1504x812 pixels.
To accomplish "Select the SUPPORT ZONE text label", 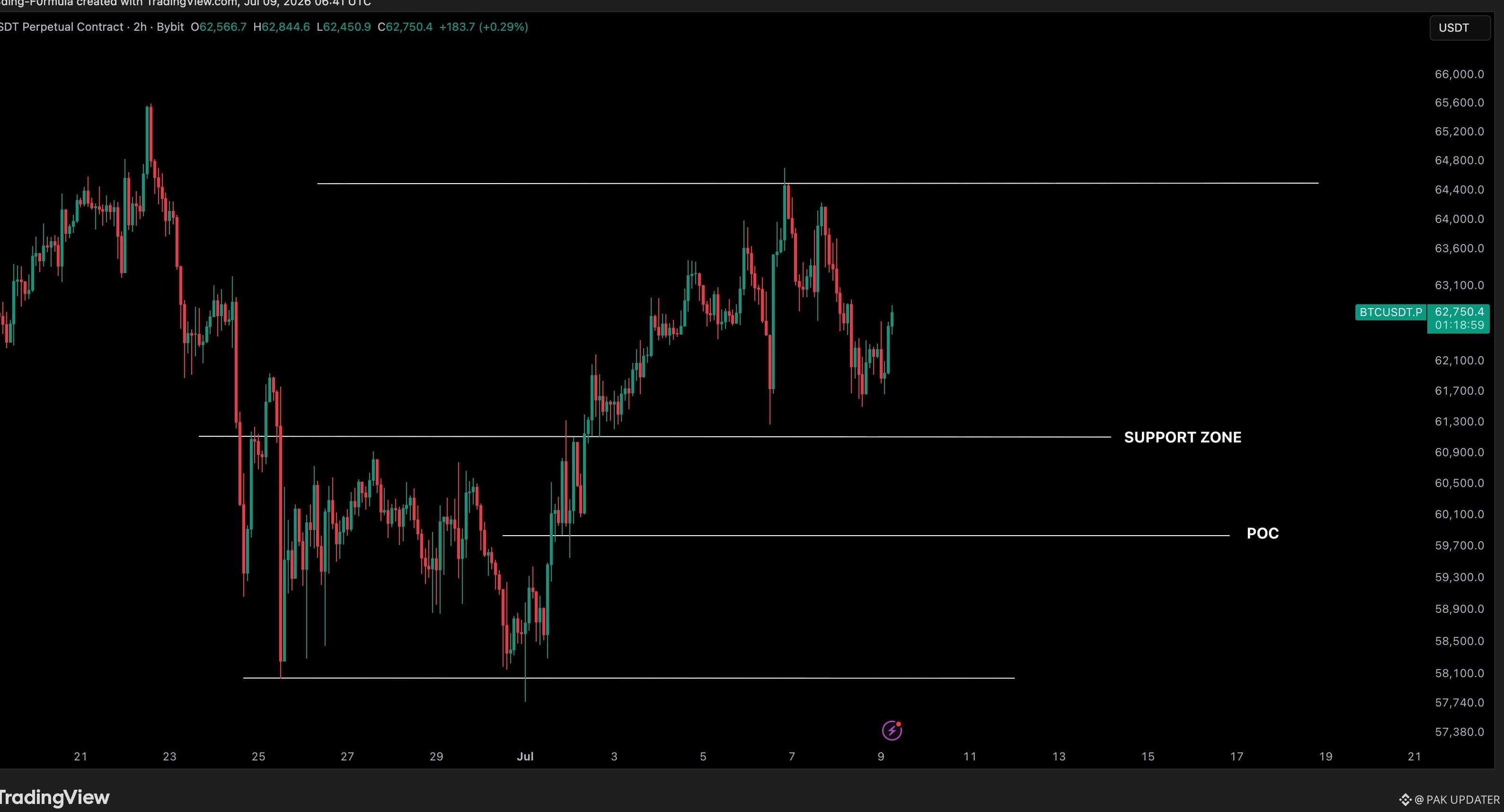I will click(1182, 437).
